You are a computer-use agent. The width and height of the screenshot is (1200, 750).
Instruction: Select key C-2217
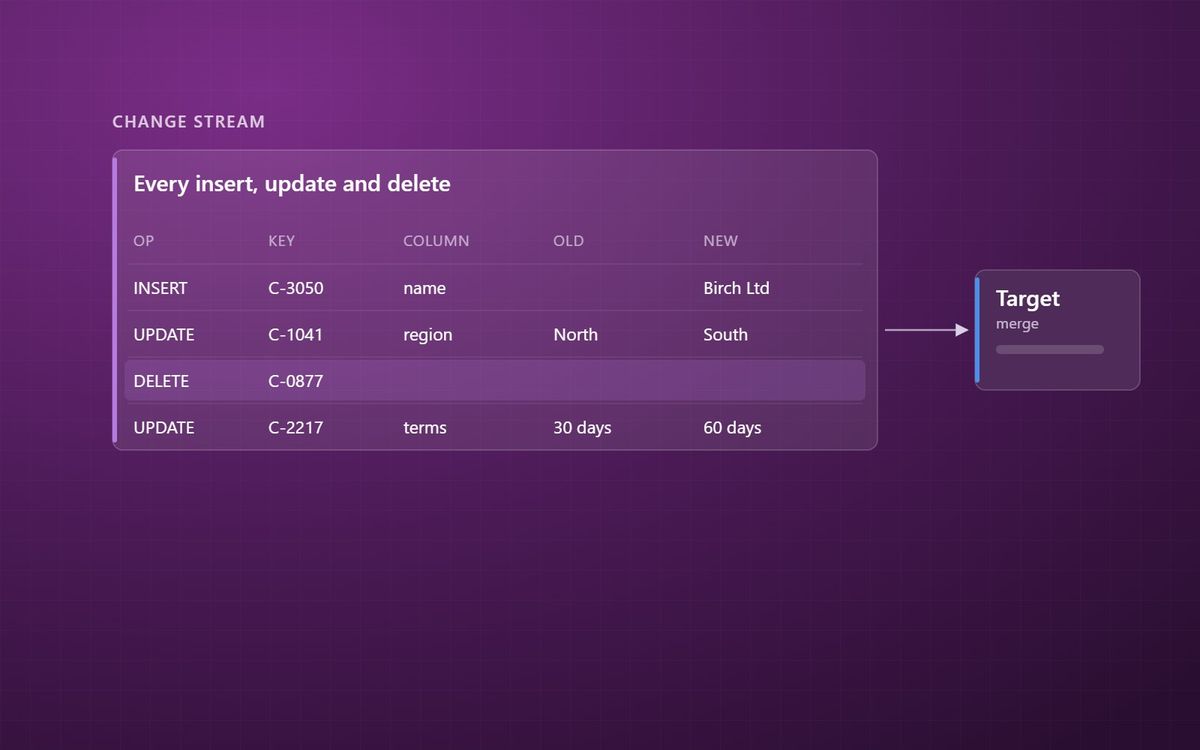click(296, 428)
